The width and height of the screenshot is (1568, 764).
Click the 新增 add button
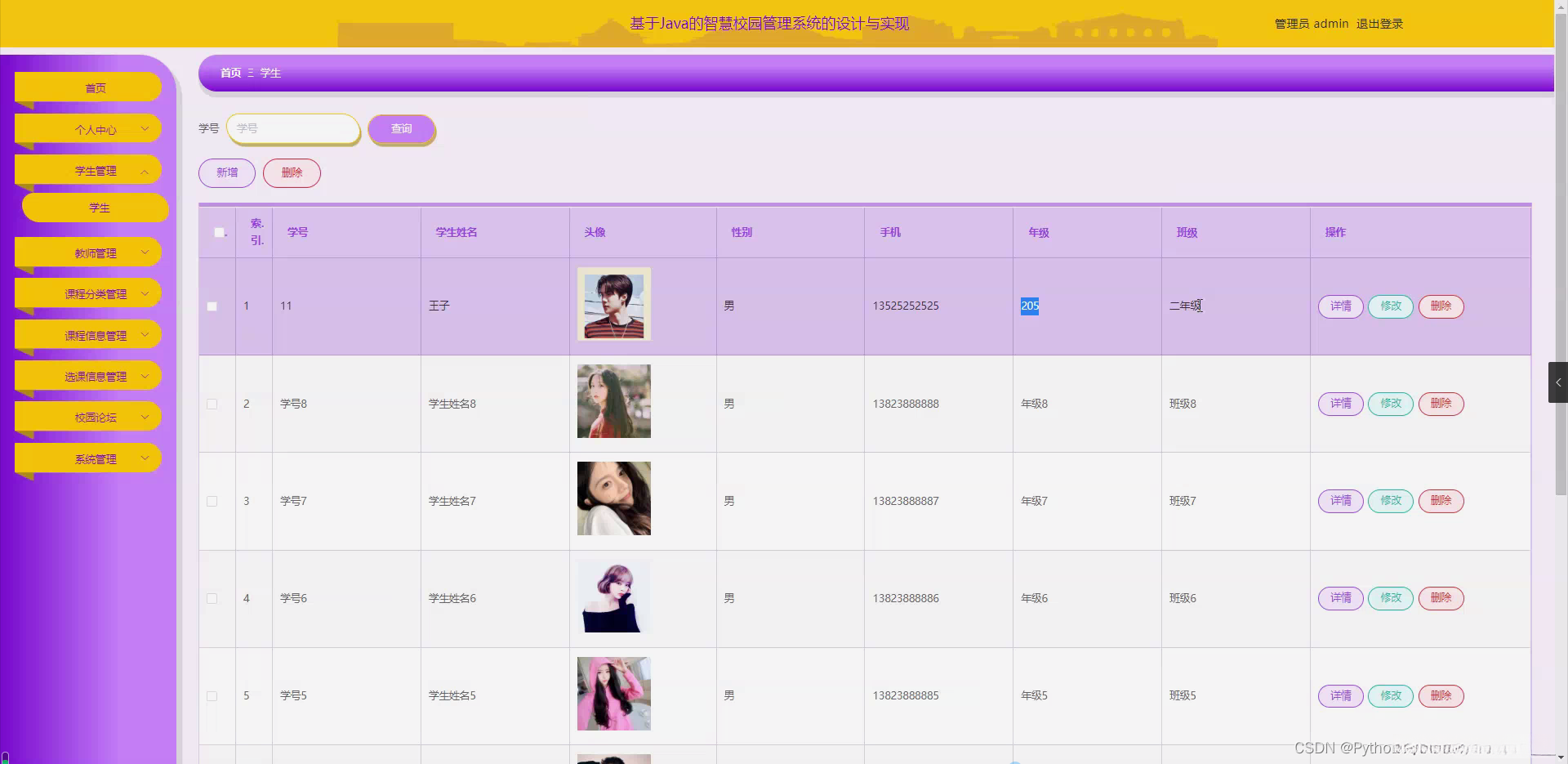(x=227, y=172)
